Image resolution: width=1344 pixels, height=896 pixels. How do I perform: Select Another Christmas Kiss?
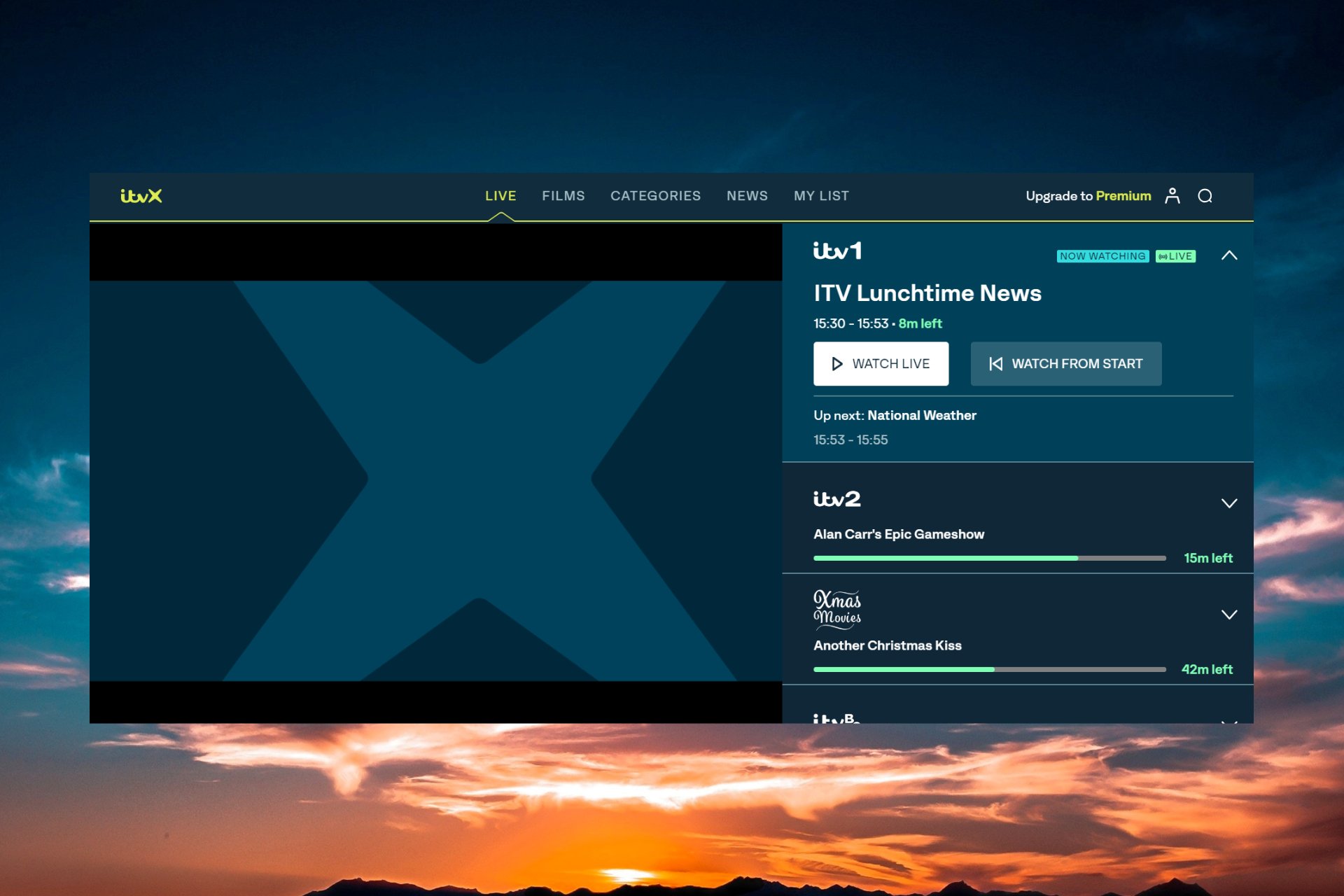888,645
